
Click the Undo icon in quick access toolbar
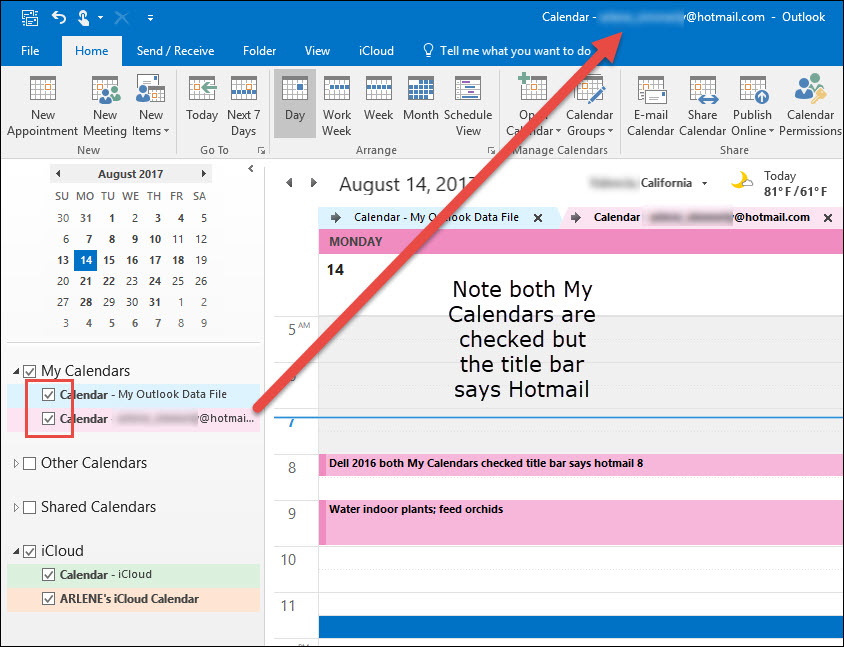click(x=59, y=18)
